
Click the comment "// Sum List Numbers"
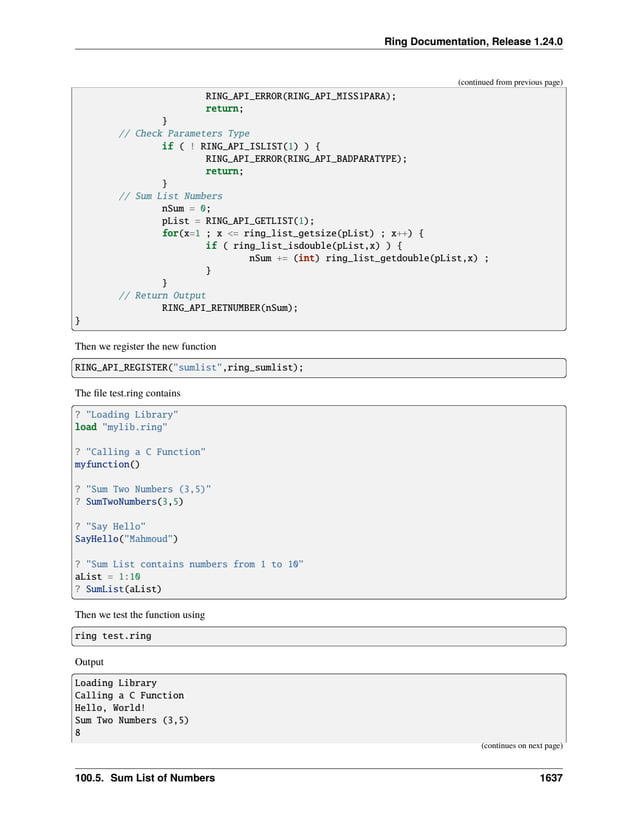click(170, 196)
